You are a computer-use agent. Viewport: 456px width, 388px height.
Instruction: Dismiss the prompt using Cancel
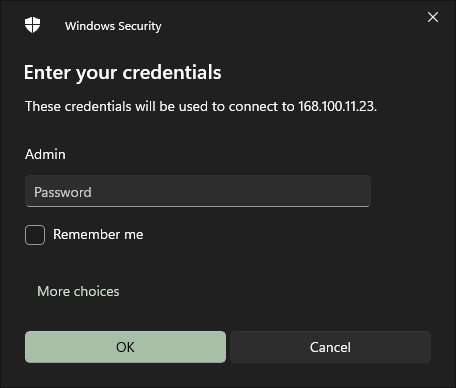click(x=330, y=347)
